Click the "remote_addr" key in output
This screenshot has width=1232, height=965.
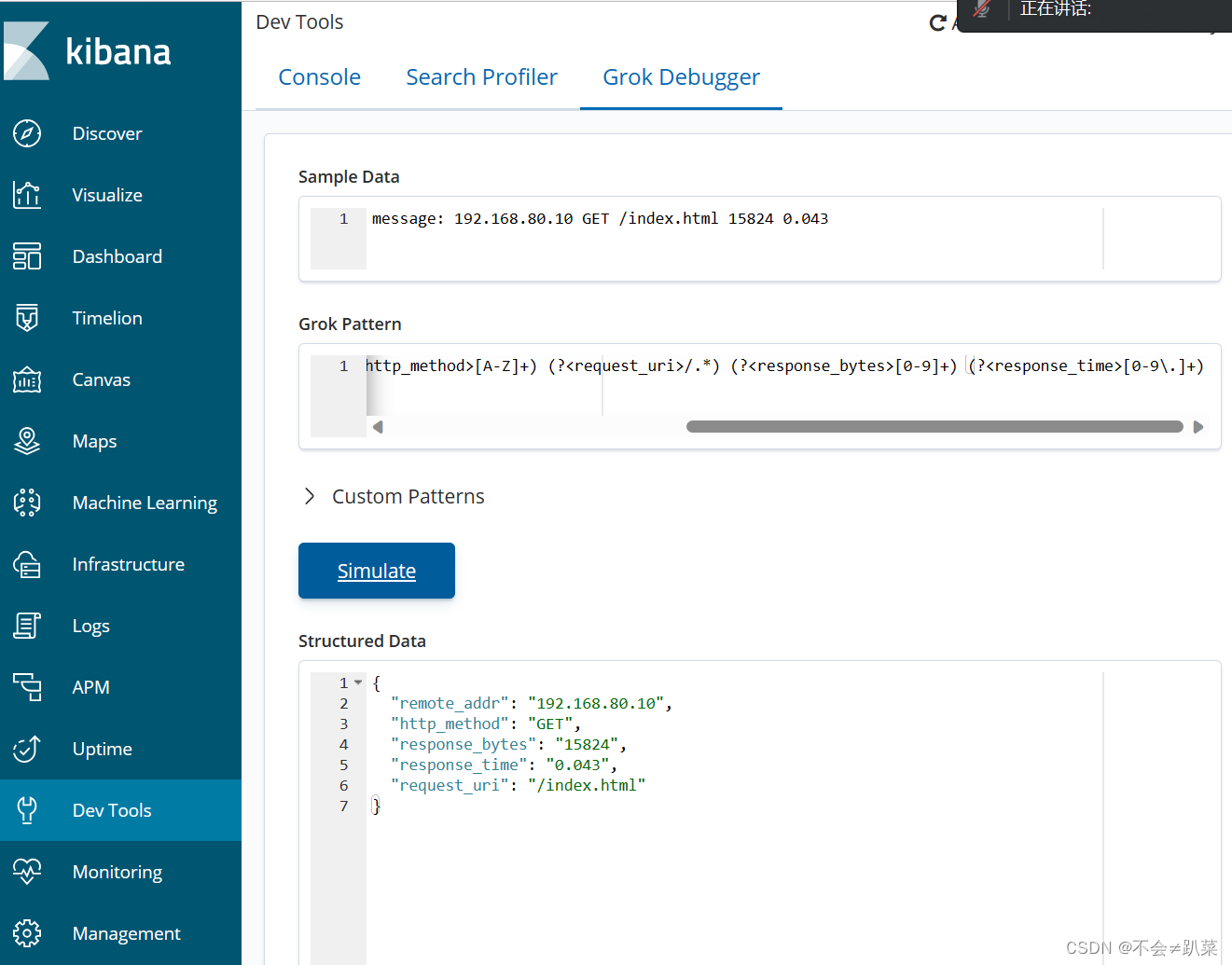tap(450, 703)
